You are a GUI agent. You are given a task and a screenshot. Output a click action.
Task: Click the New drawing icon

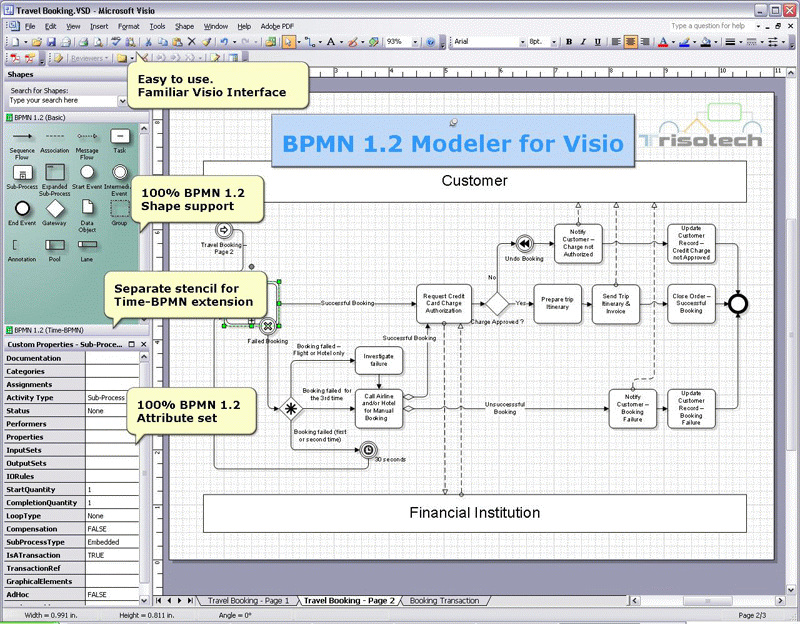[x=15, y=42]
